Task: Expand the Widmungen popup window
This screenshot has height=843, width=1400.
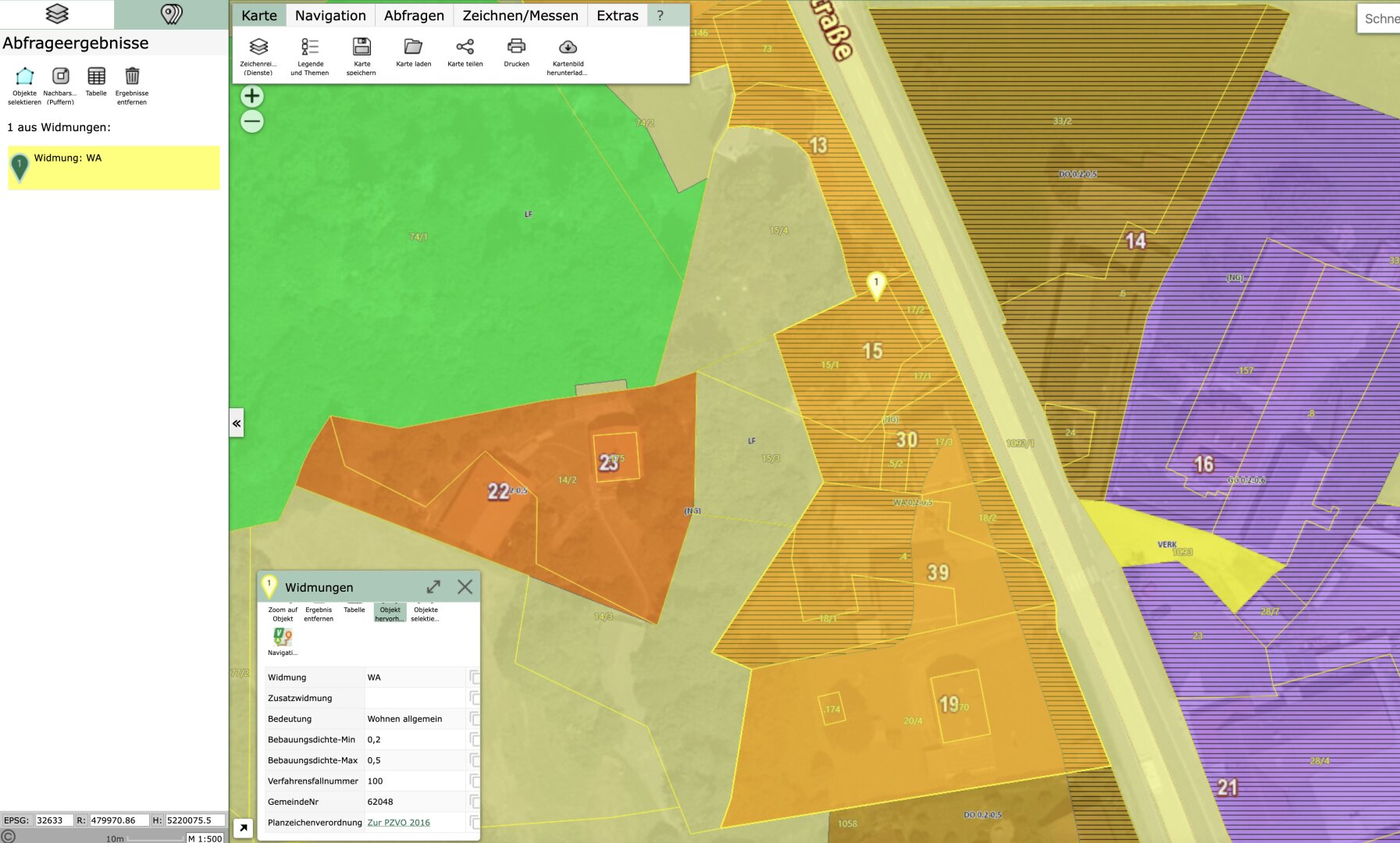Action: pos(433,587)
